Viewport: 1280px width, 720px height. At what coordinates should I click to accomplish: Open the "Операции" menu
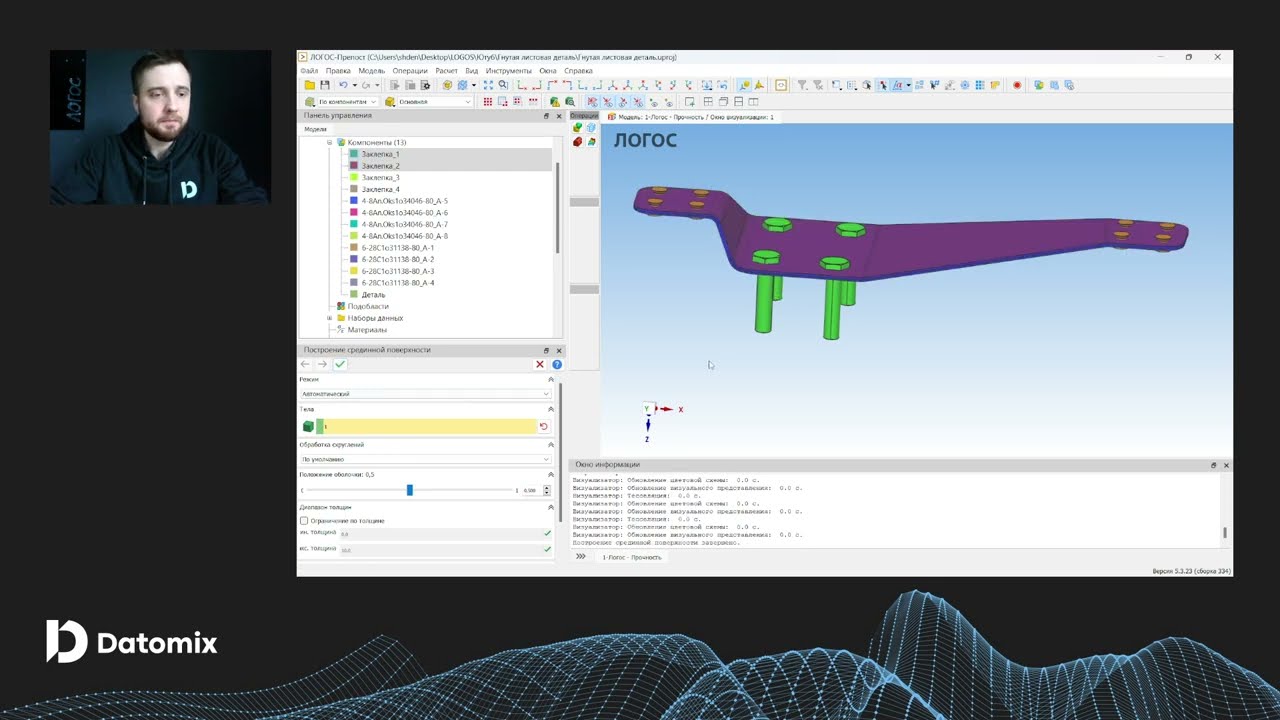410,71
